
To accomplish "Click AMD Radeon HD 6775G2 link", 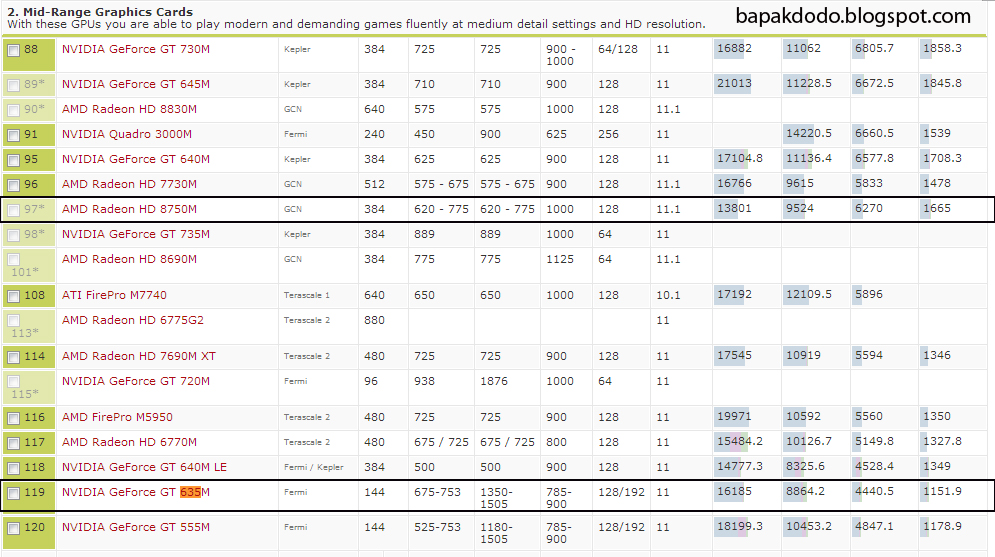I will tap(133, 320).
